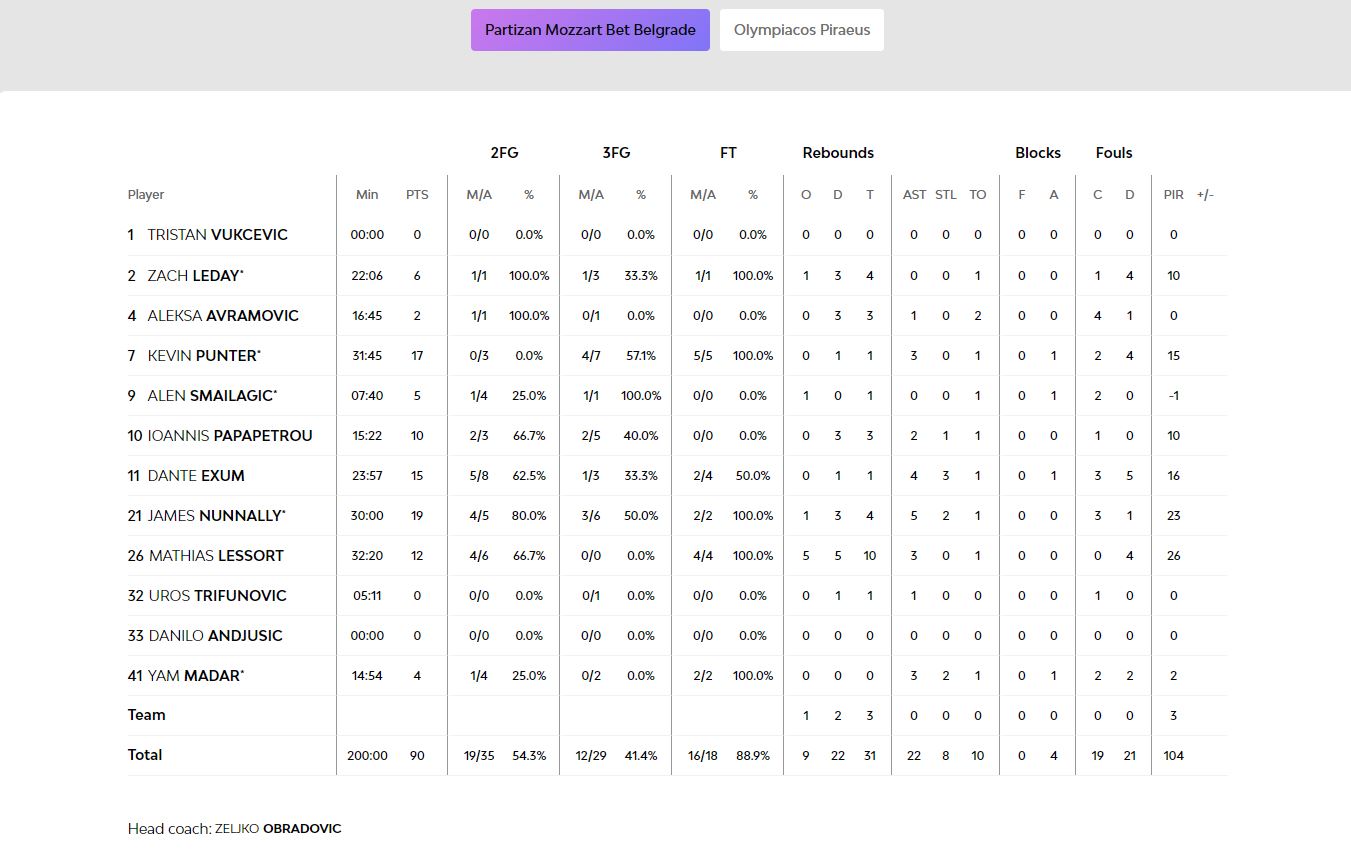Open Aleksa Avramovic player profile
Viewport: 1351px width, 860px height.
(222, 315)
